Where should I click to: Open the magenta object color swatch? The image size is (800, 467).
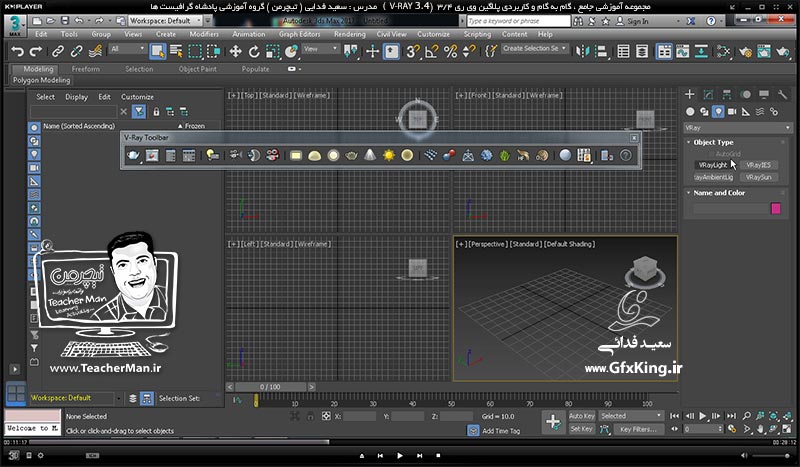[x=776, y=208]
